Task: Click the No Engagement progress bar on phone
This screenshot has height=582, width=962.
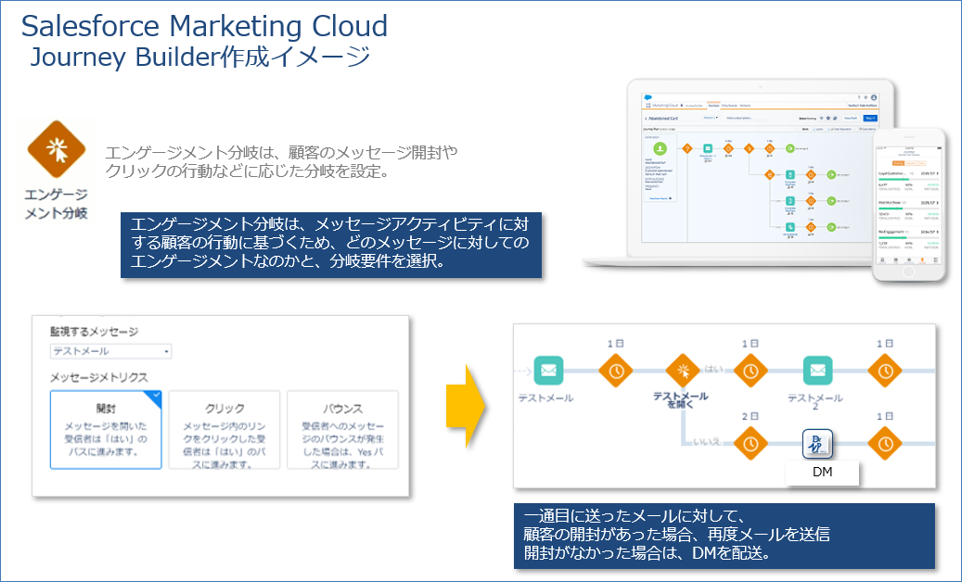Action: tap(909, 238)
